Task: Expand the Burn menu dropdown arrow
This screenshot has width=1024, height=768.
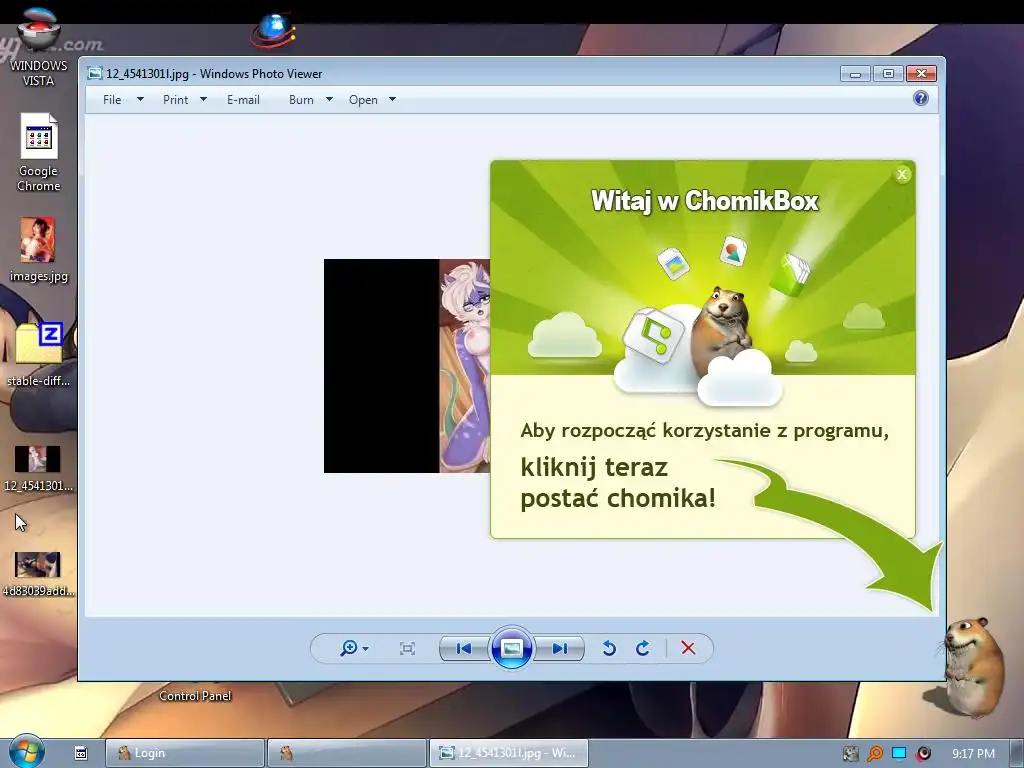Action: tap(329, 99)
